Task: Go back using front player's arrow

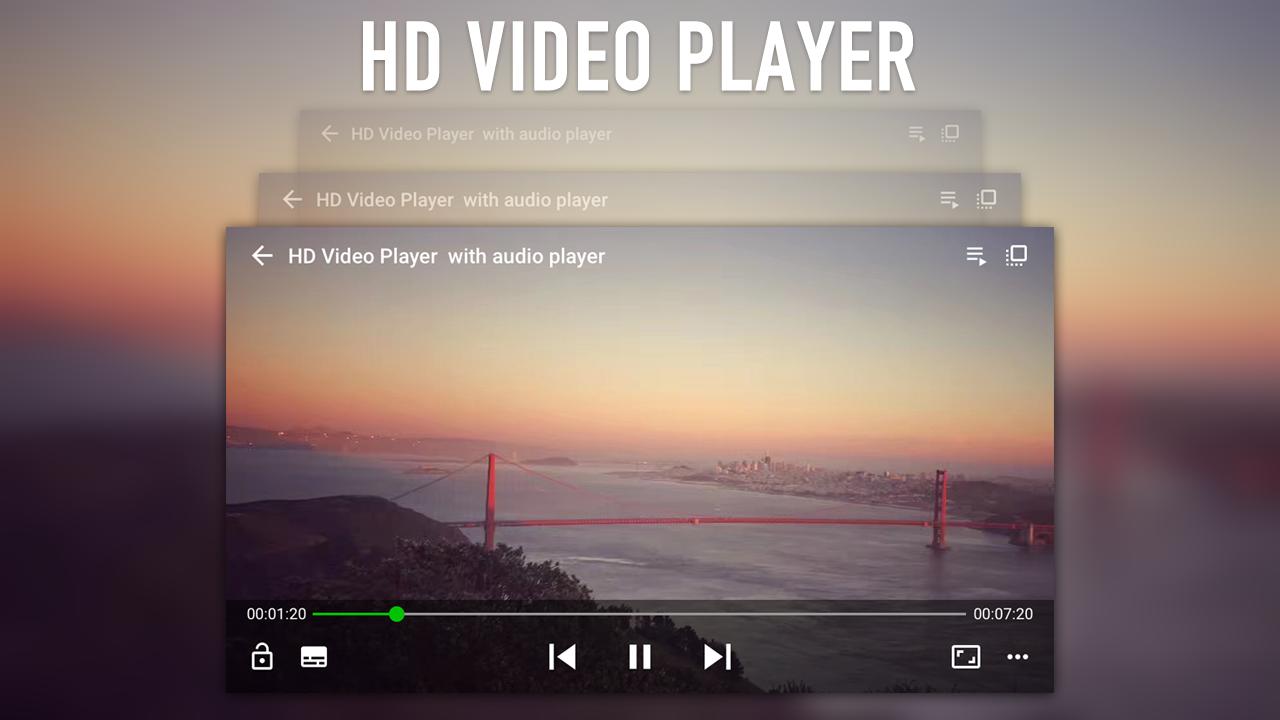Action: (x=262, y=256)
